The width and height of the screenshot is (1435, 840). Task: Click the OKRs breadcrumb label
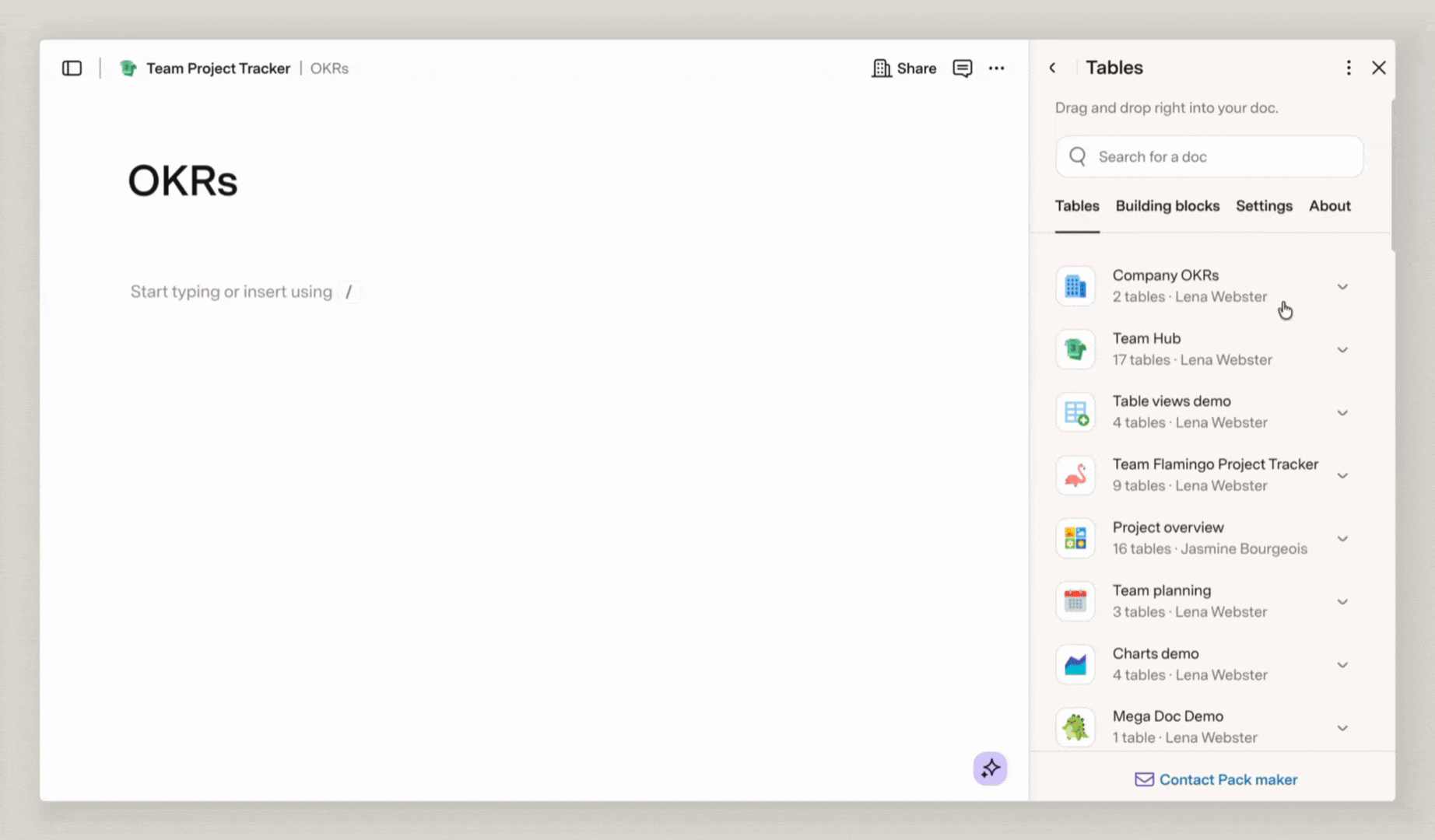click(x=329, y=68)
